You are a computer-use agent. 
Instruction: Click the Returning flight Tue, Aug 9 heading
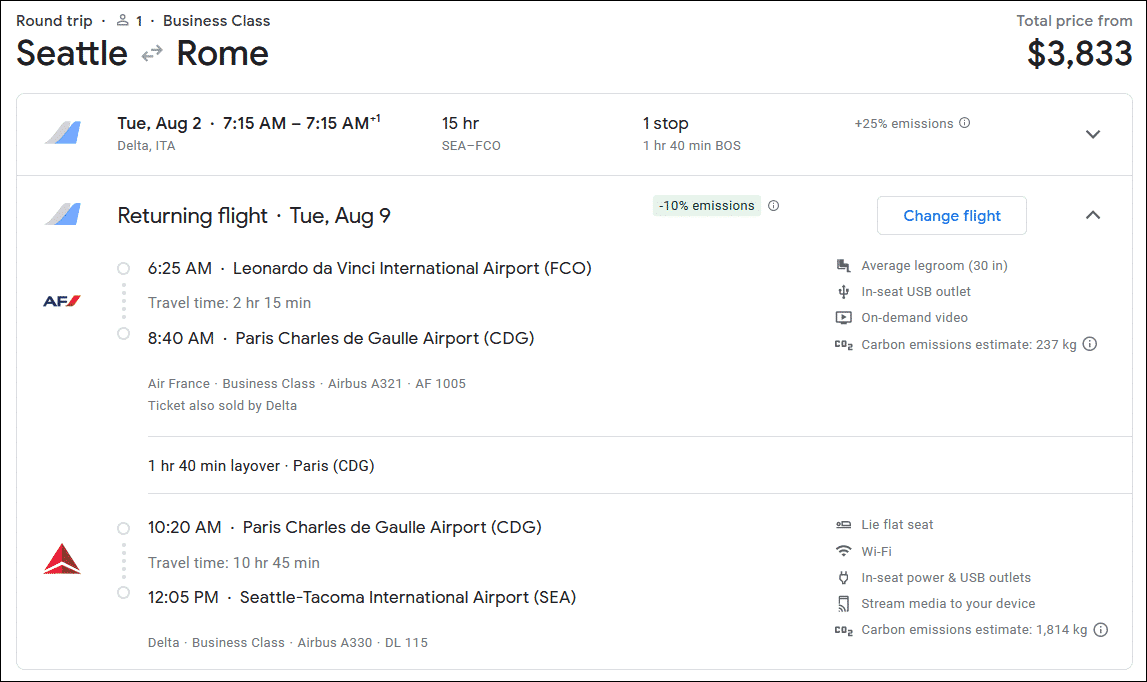coord(254,216)
